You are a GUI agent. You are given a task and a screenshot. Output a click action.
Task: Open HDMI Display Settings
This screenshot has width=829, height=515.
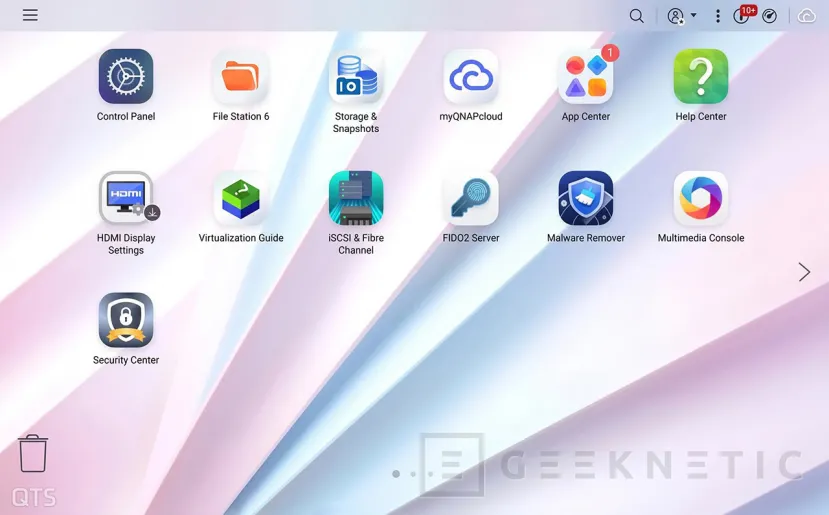[126, 198]
